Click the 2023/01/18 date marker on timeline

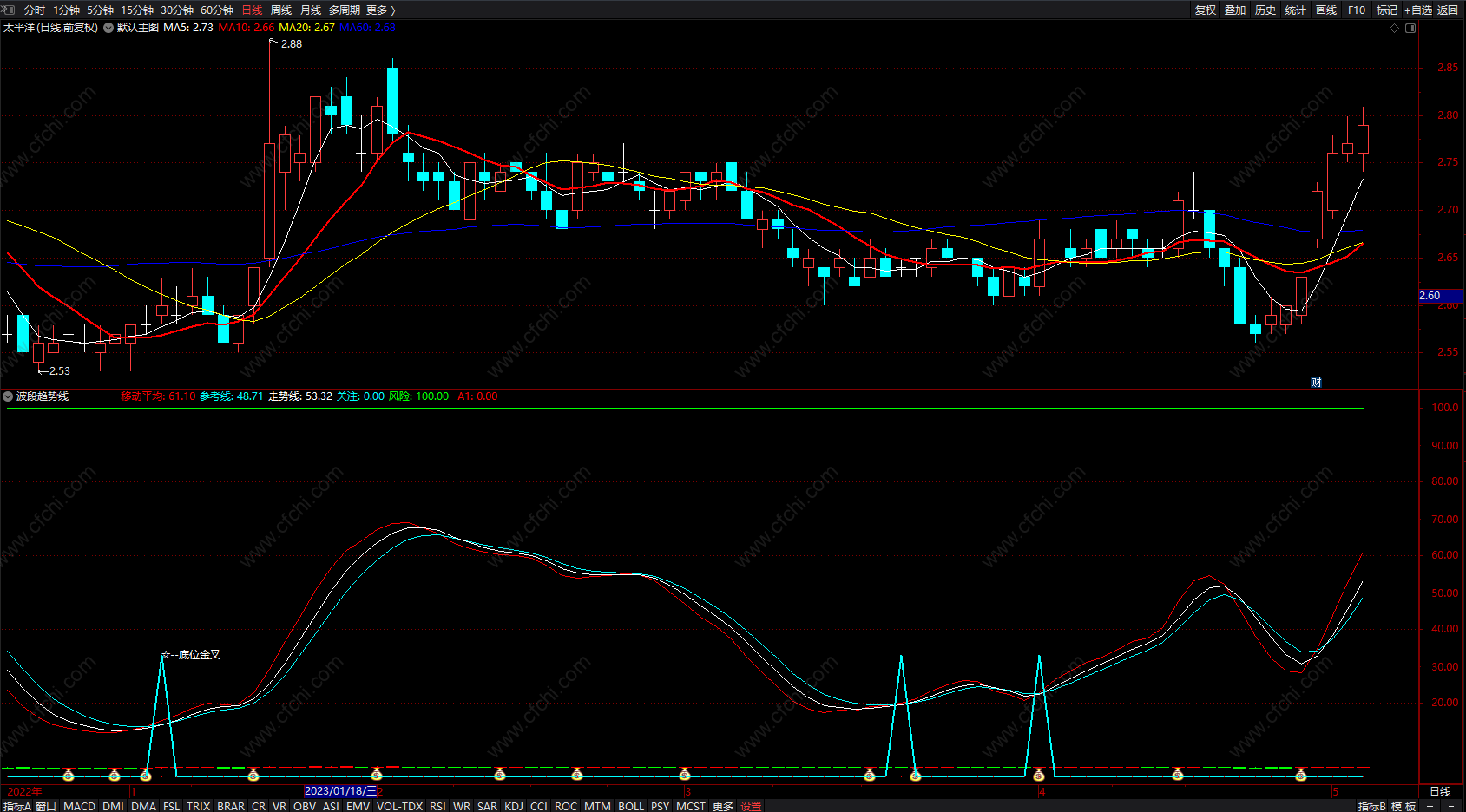pyautogui.click(x=340, y=791)
